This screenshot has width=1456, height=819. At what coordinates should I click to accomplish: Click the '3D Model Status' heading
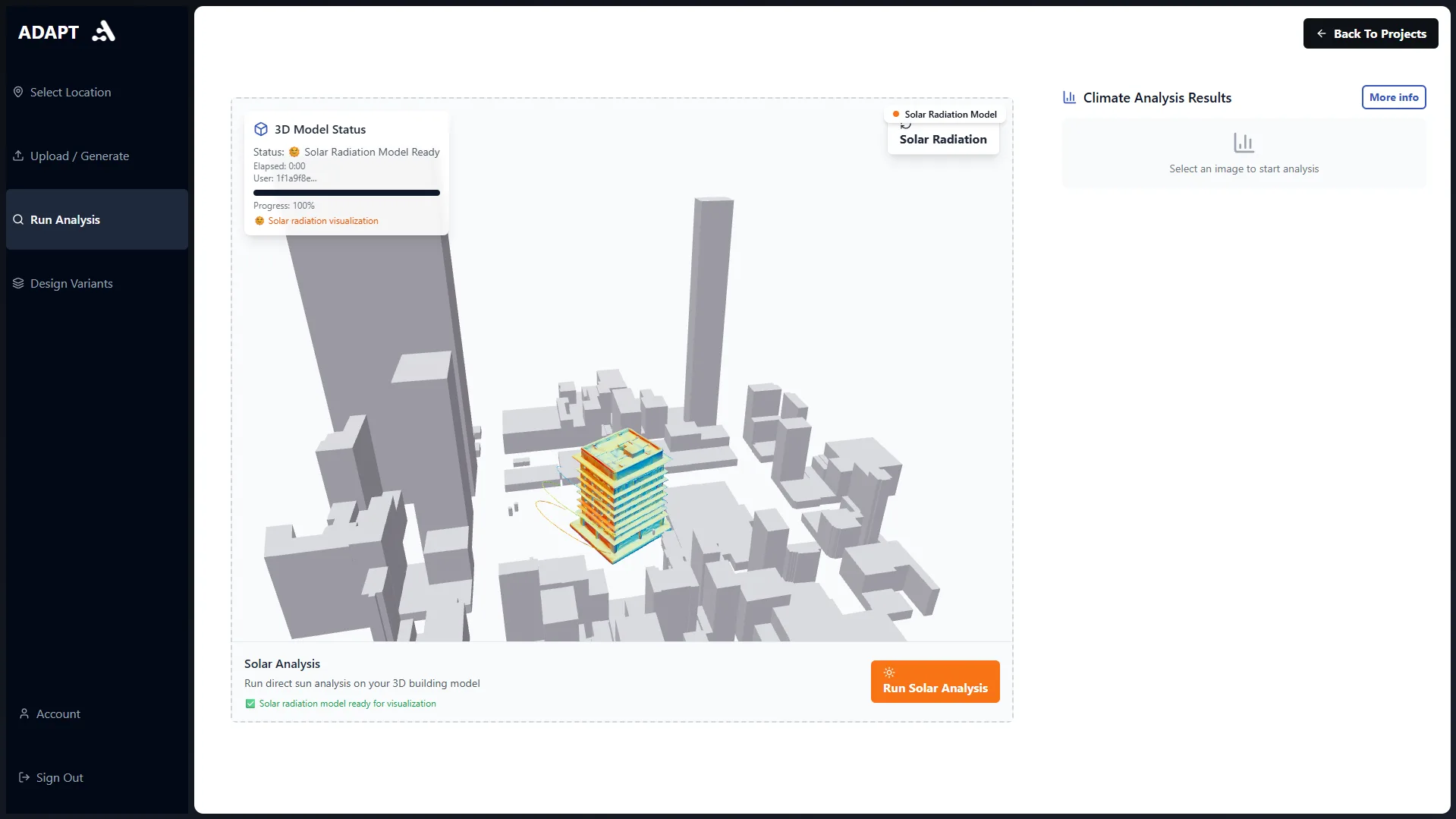[320, 129]
